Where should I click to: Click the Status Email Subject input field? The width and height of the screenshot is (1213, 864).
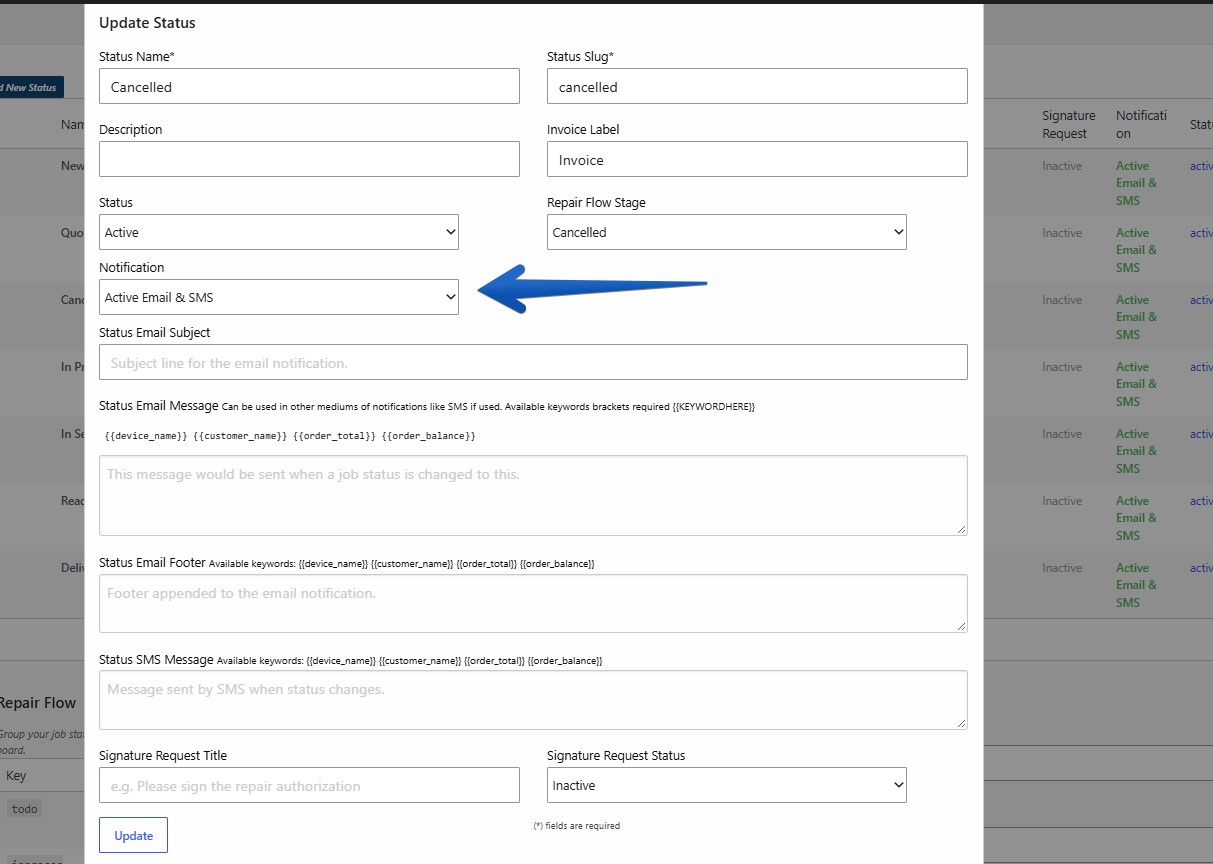click(533, 362)
